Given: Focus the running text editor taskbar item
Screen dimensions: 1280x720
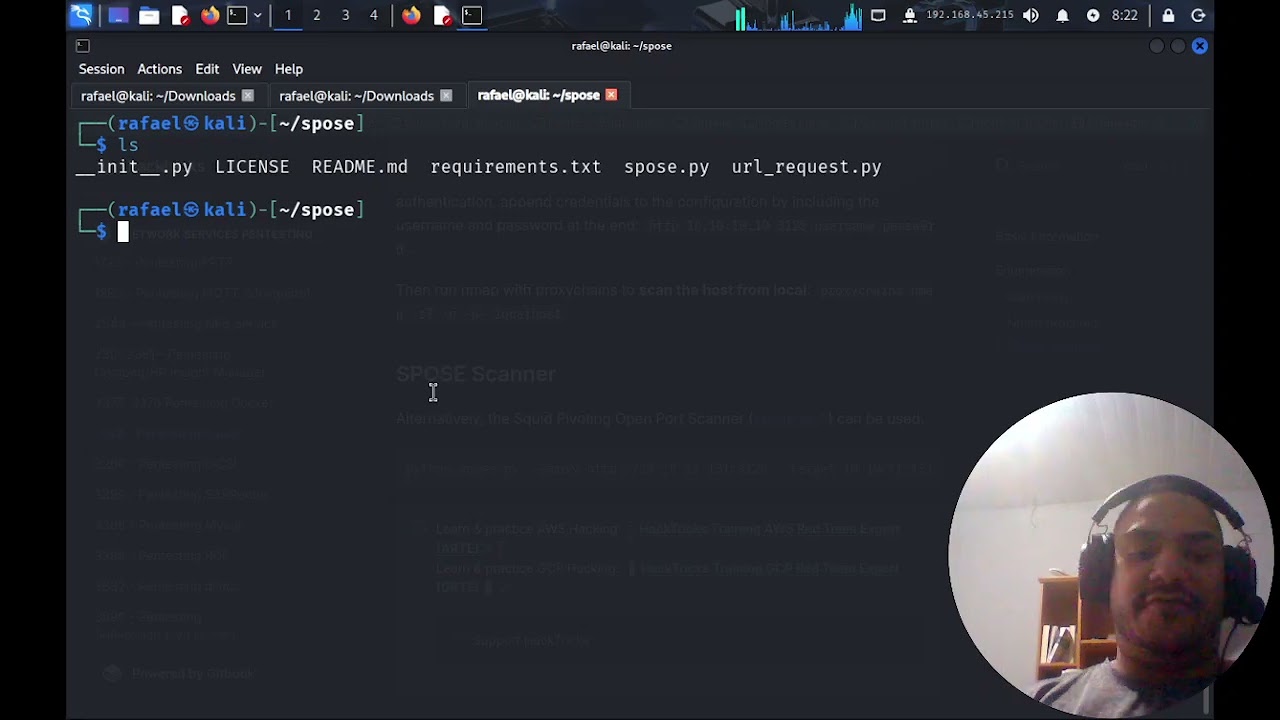Looking at the screenshot, I should [x=442, y=15].
